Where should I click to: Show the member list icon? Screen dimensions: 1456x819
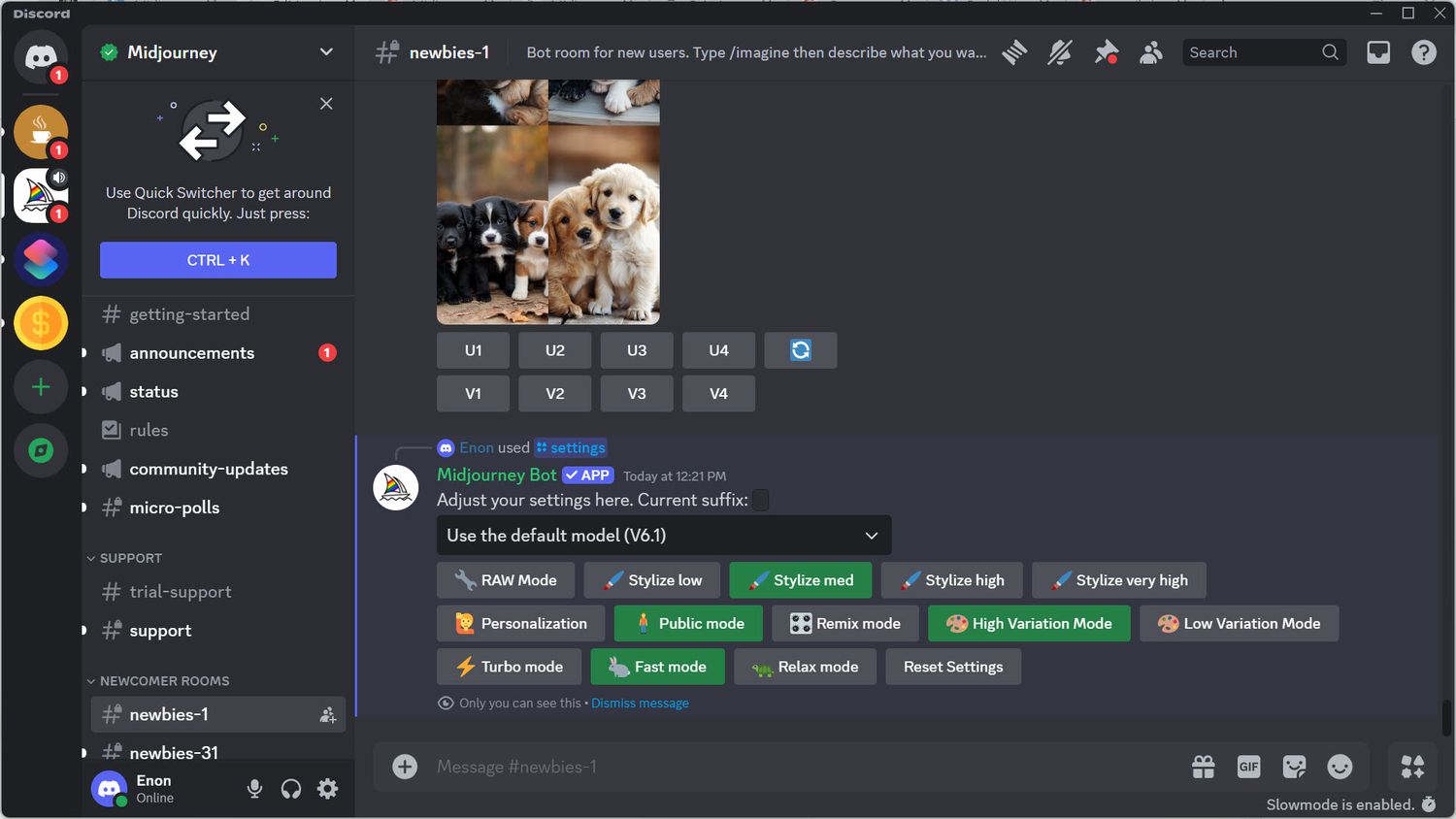click(x=1151, y=52)
